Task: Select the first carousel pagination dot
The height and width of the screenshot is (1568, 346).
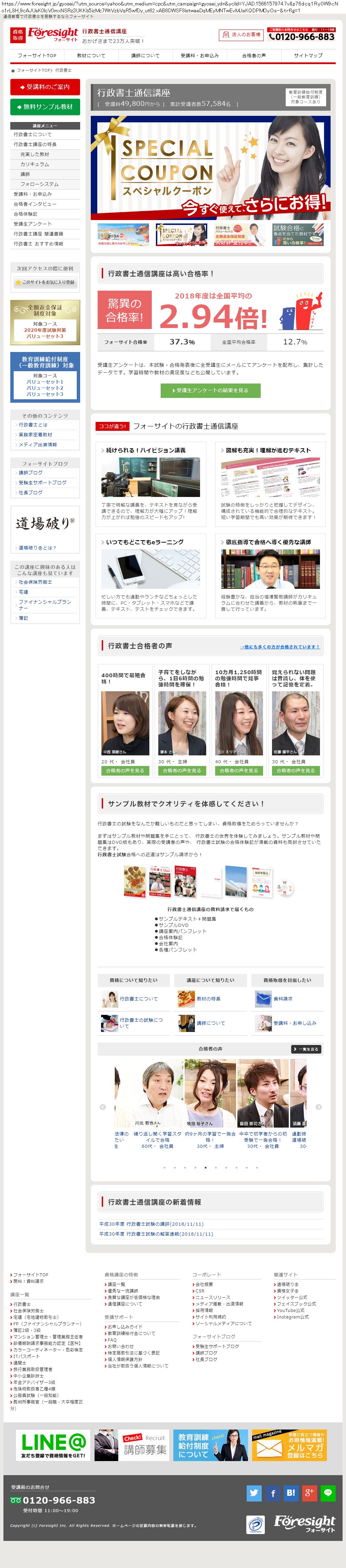Action: (x=164, y=1167)
